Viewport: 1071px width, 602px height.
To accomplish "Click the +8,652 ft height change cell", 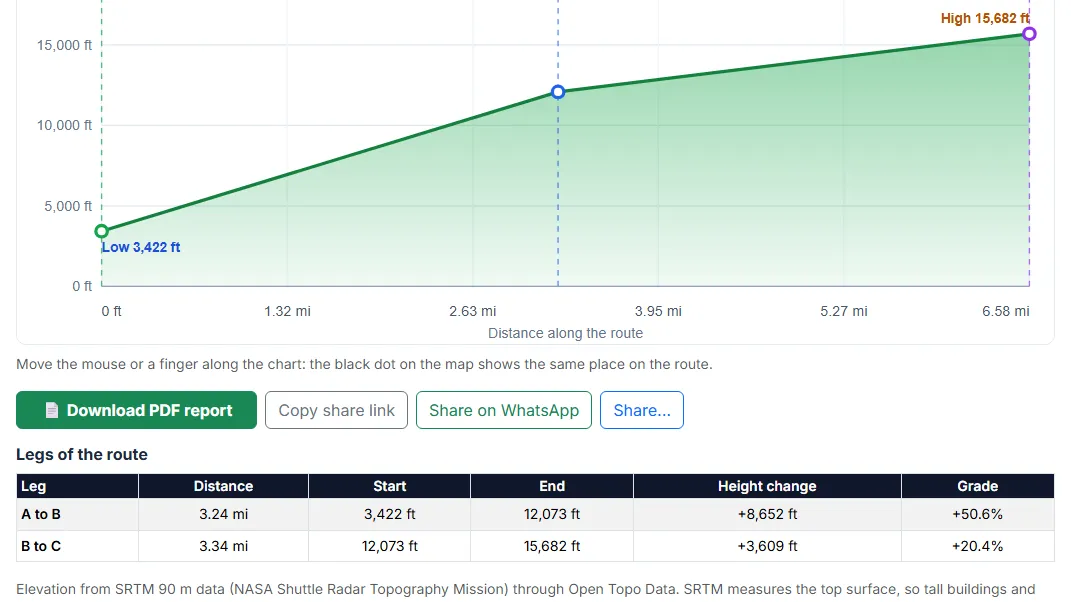I will click(x=767, y=514).
